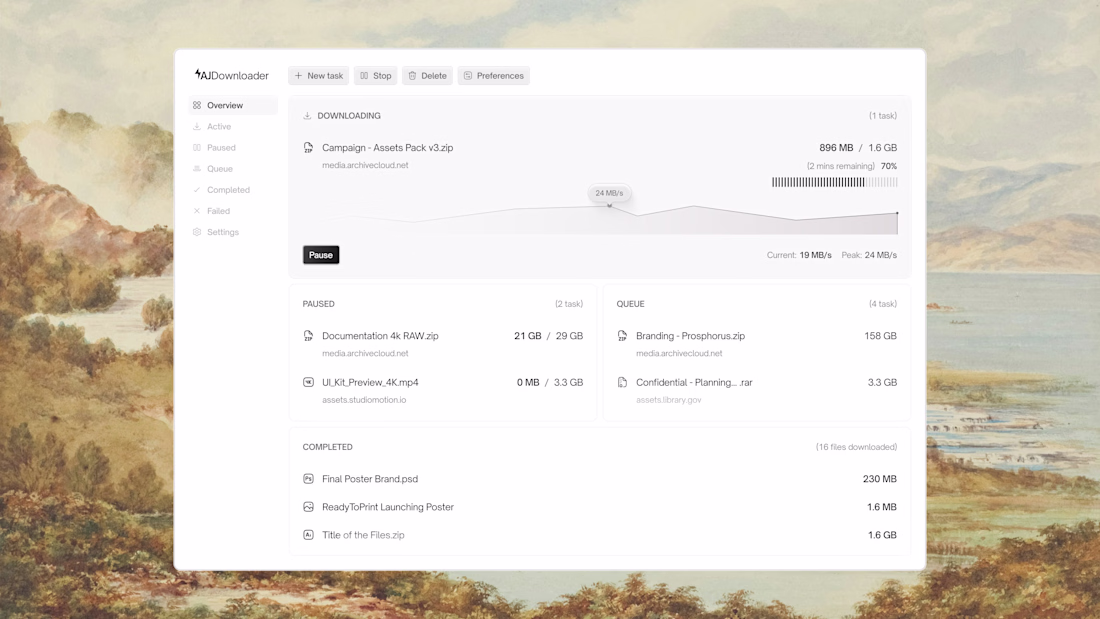1100x619 pixels.
Task: Click the '(2 task)' paused count
Action: click(569, 304)
